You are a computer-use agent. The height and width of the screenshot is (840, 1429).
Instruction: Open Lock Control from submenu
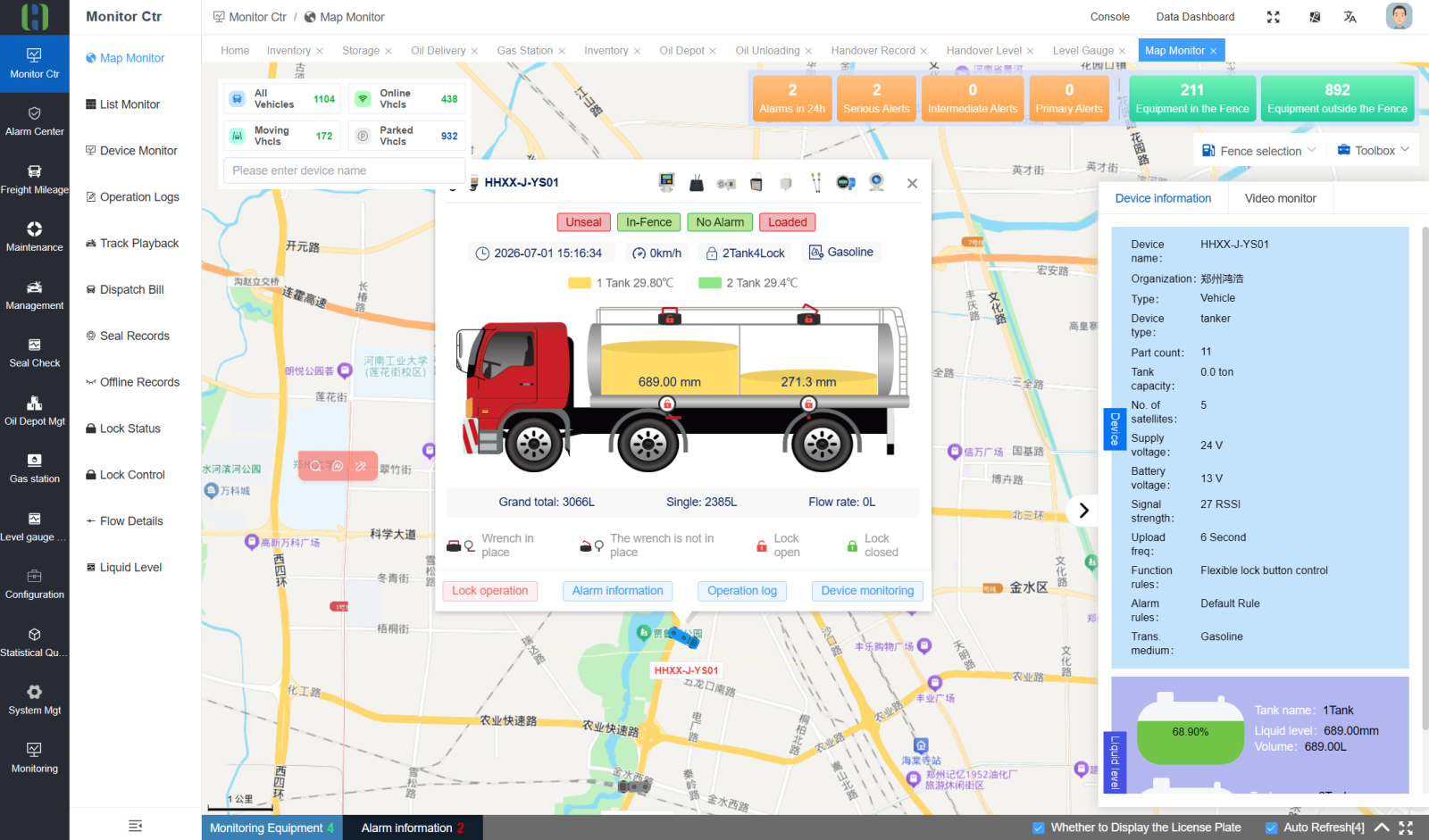(133, 475)
